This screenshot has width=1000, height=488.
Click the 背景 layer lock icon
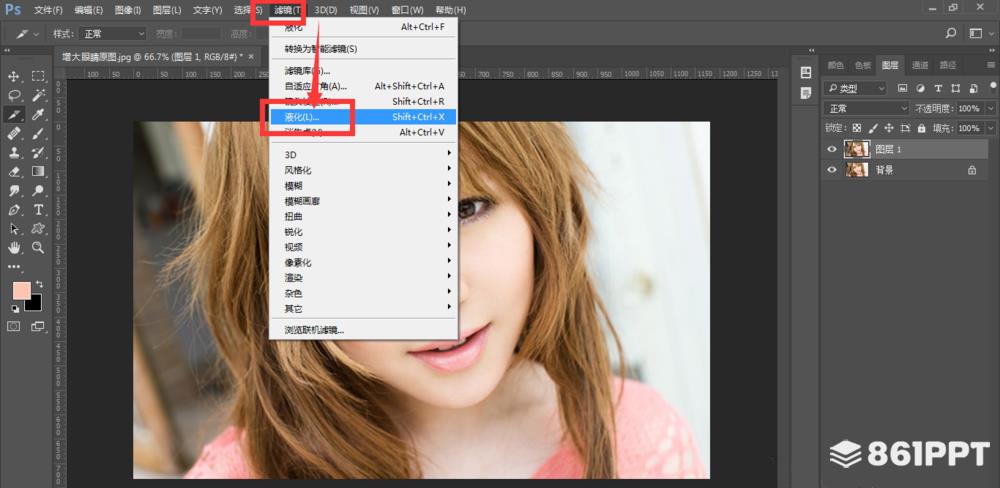click(x=971, y=170)
